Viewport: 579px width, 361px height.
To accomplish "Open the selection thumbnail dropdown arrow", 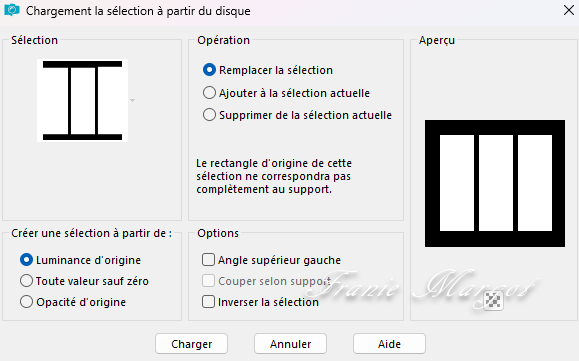I will click(132, 100).
